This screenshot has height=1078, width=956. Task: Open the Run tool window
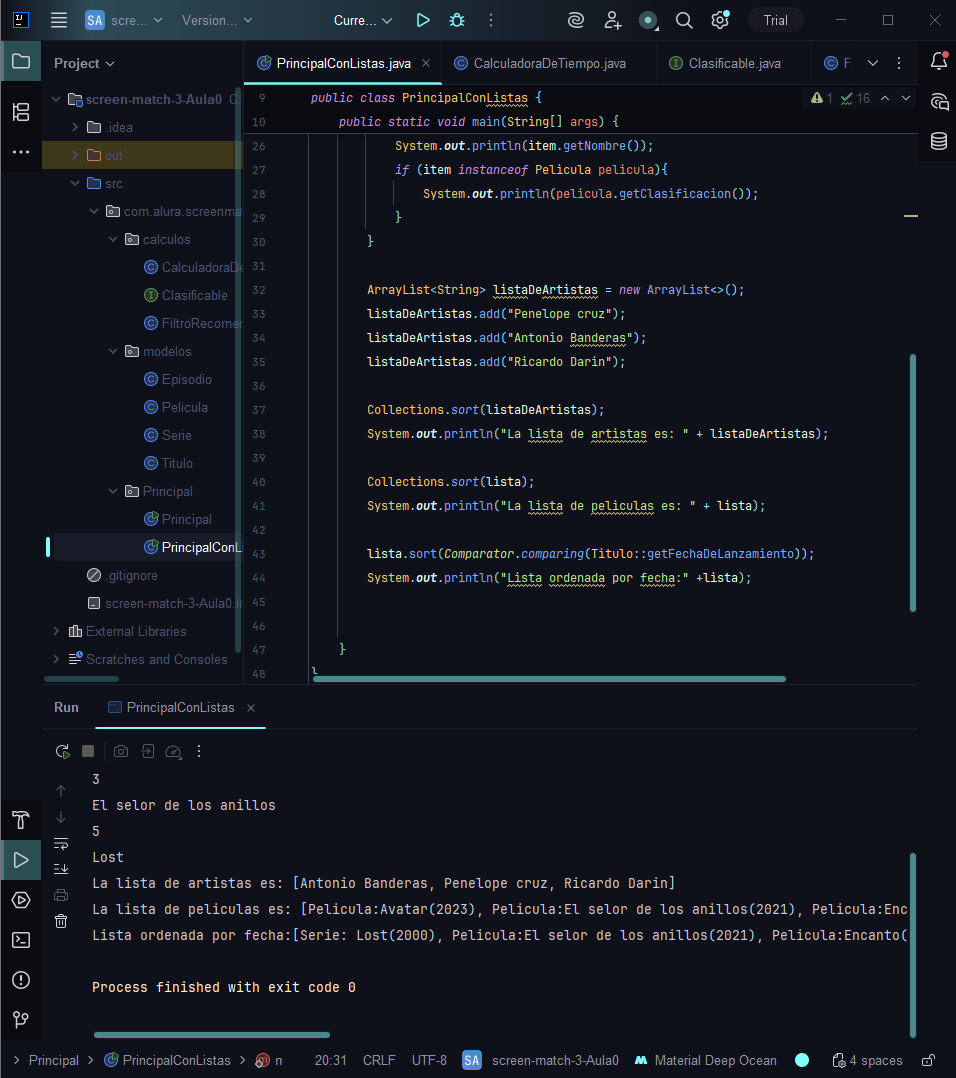[x=21, y=860]
